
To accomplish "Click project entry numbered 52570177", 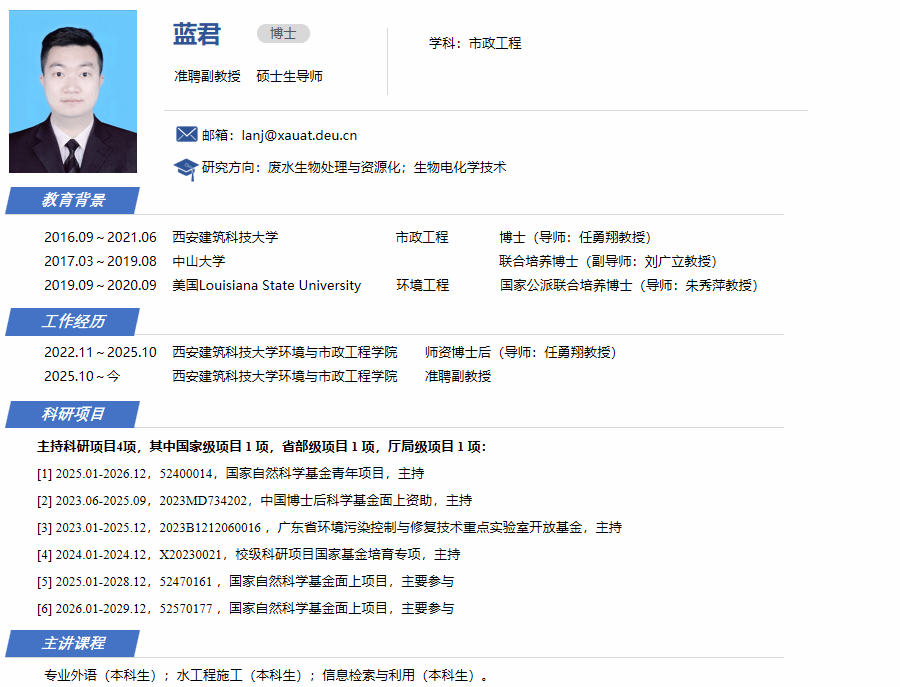I will pyautogui.click(x=245, y=608).
